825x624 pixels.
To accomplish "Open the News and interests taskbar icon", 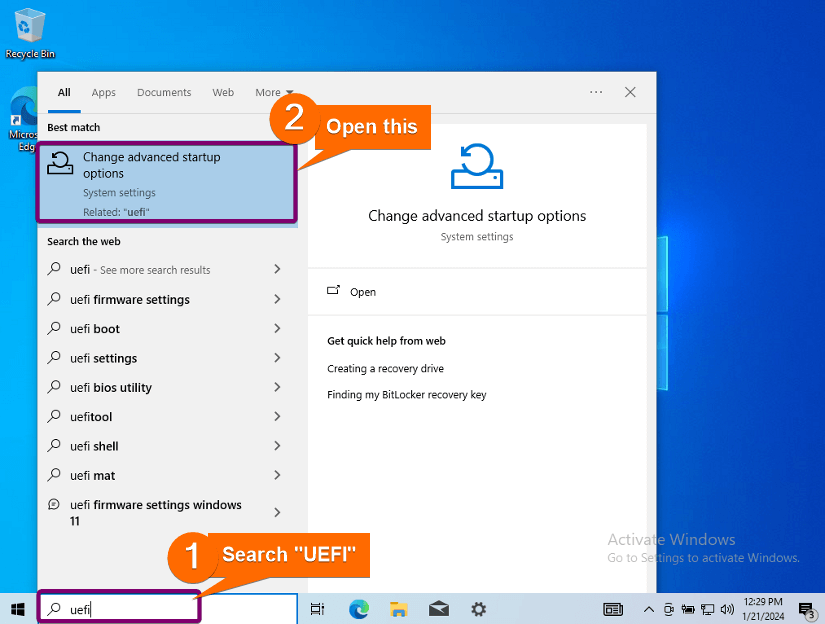I will (613, 609).
